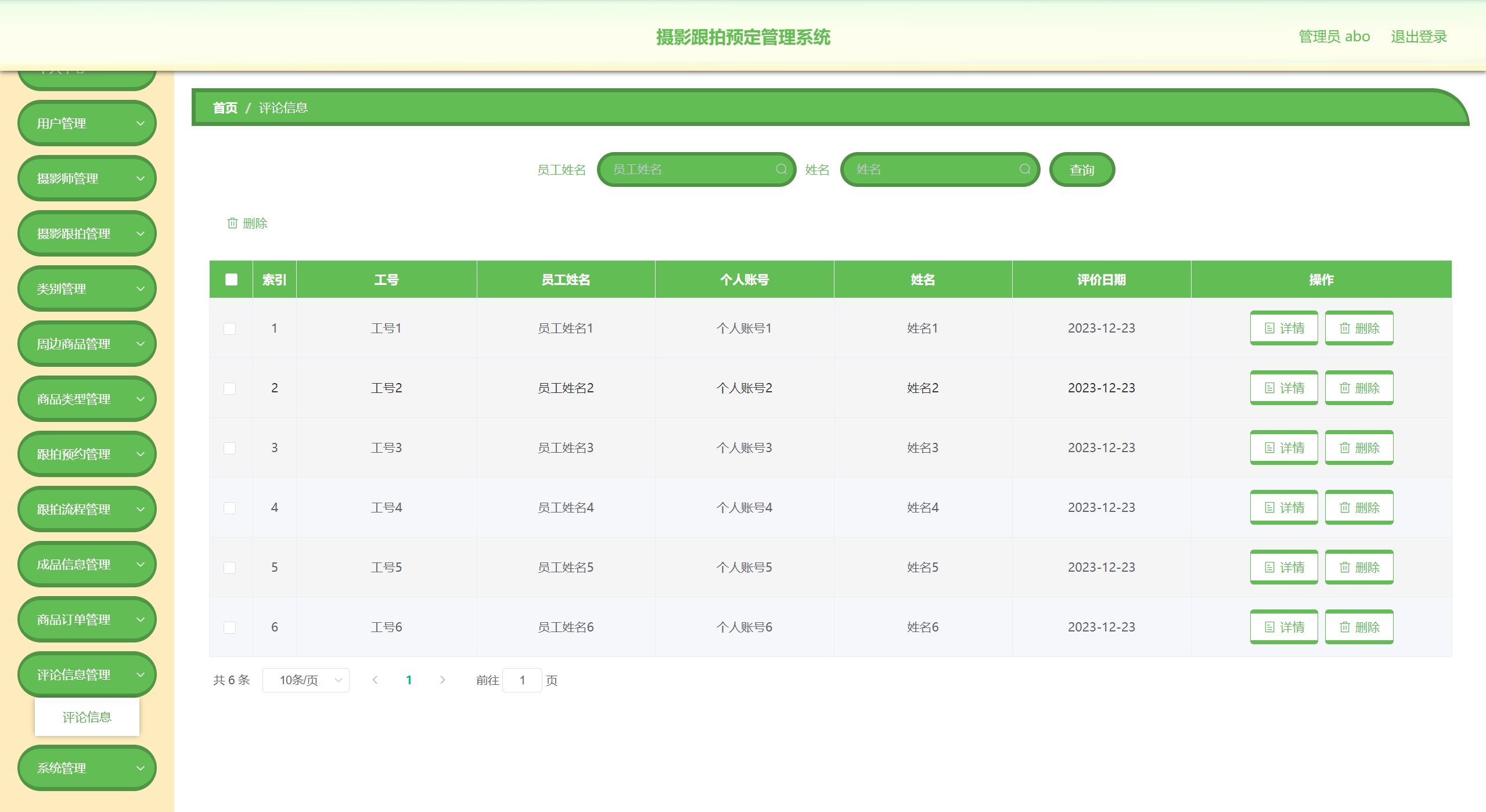The height and width of the screenshot is (812, 1486).
Task: Click the 详情 document icon in row 4
Action: click(1269, 507)
